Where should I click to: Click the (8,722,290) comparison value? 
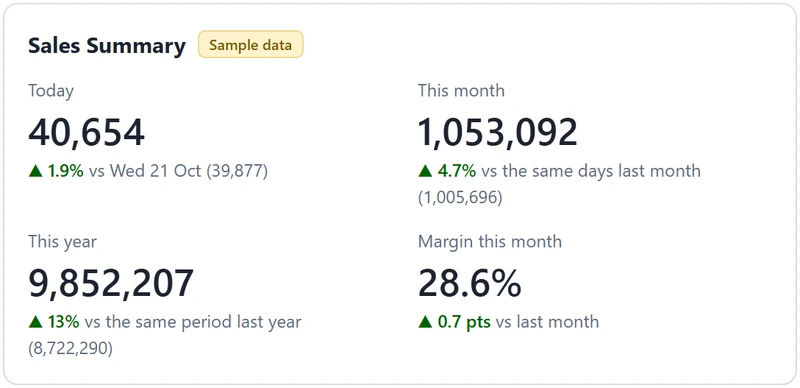click(x=70, y=349)
